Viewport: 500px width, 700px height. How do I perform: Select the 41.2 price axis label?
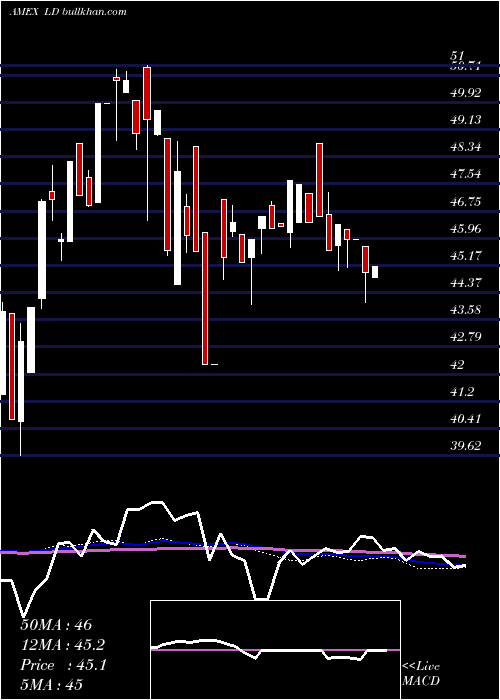(x=462, y=392)
